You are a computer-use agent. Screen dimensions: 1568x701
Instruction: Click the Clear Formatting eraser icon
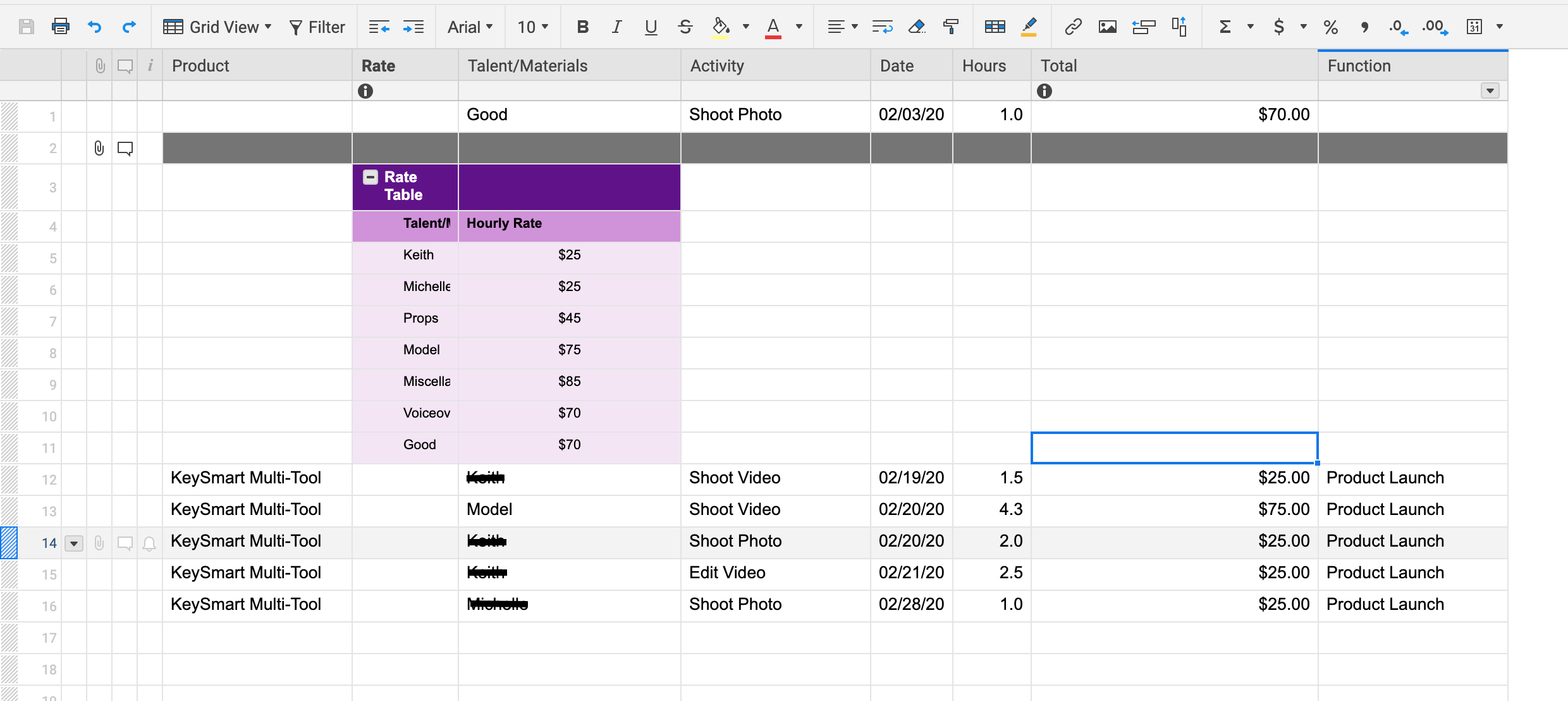(x=917, y=27)
